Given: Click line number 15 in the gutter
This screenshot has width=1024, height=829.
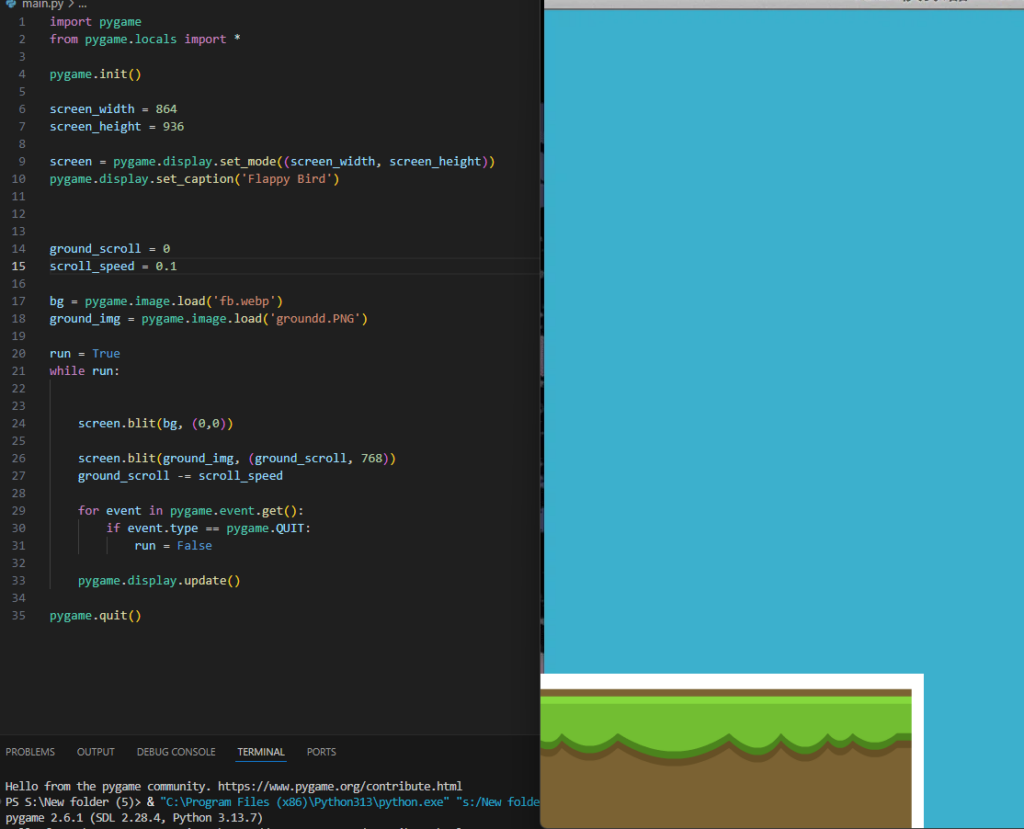Looking at the screenshot, I should 19,266.
